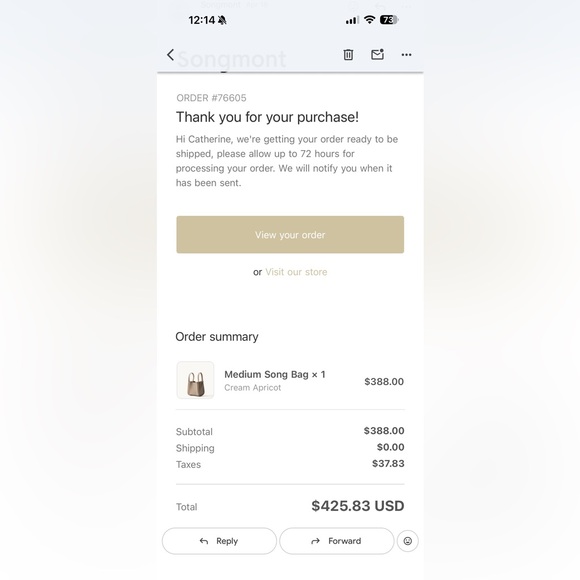Tap the Reply button
The height and width of the screenshot is (580, 580).
219,541
